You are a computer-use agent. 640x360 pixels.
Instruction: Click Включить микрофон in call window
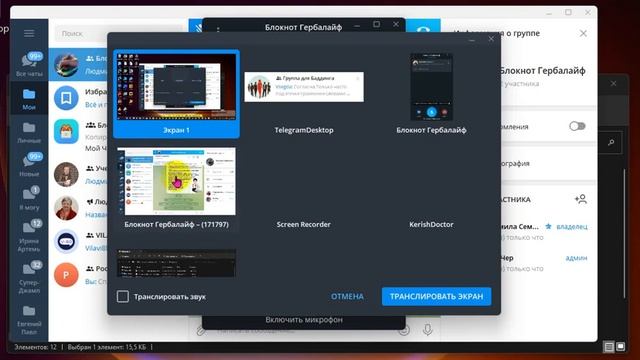[304, 320]
